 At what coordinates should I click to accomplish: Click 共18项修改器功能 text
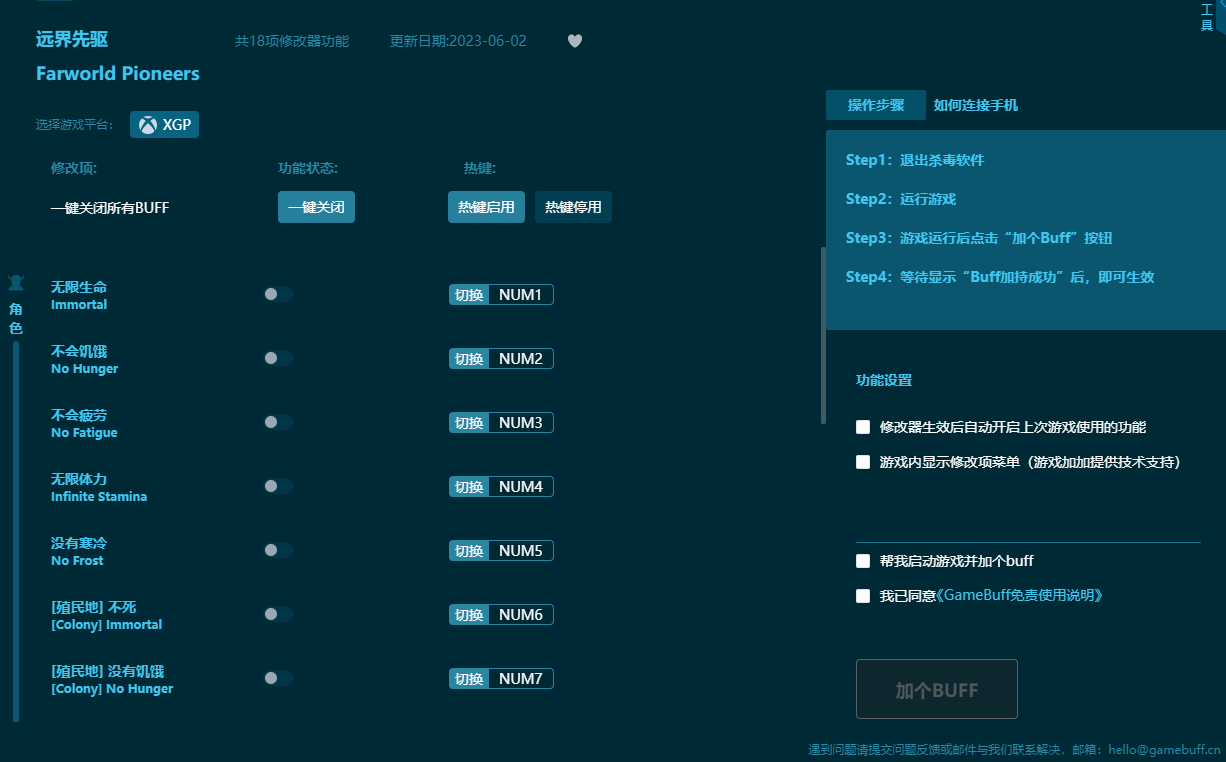pos(292,41)
